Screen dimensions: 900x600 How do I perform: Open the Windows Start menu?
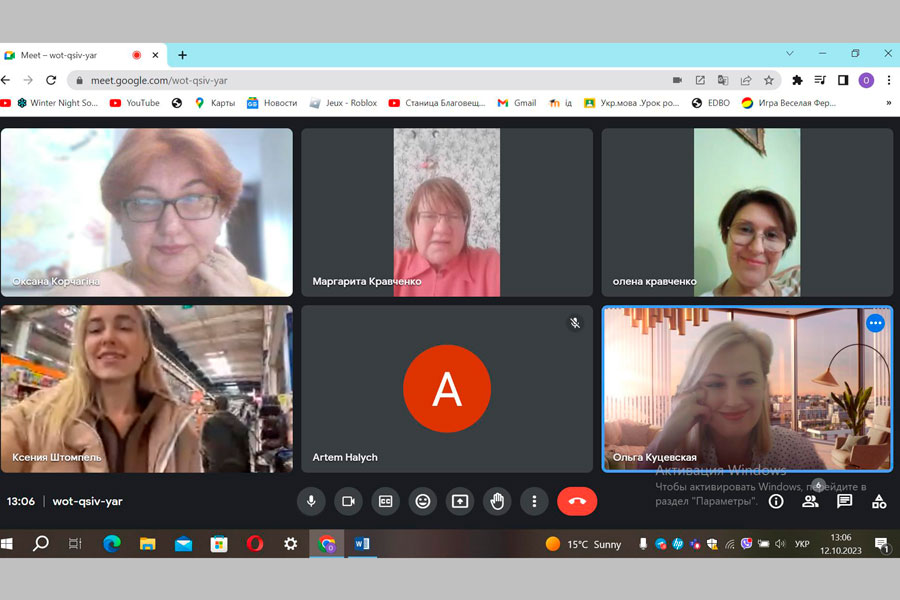coord(6,544)
